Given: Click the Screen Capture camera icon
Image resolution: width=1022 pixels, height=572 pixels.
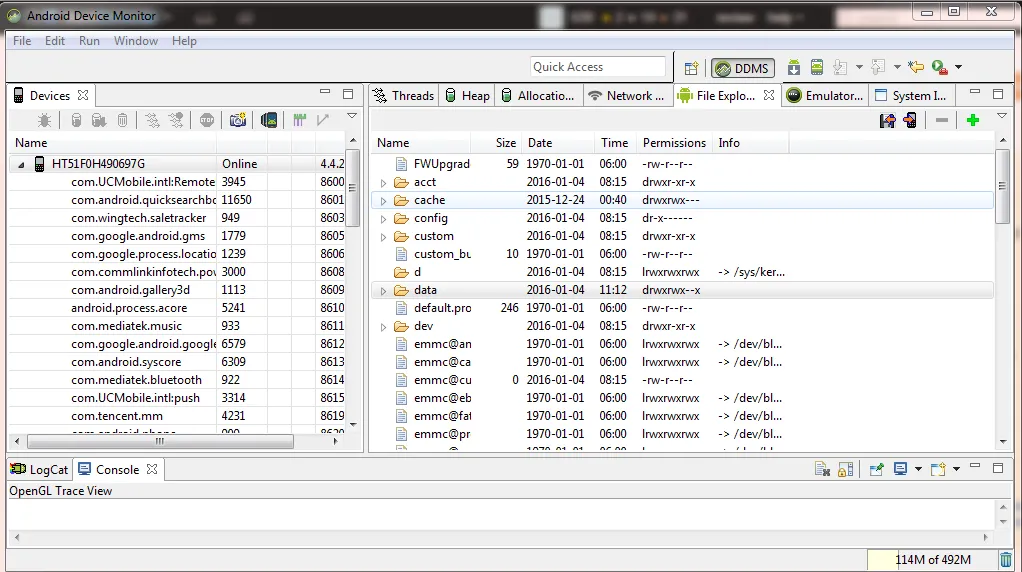Looking at the screenshot, I should (238, 120).
